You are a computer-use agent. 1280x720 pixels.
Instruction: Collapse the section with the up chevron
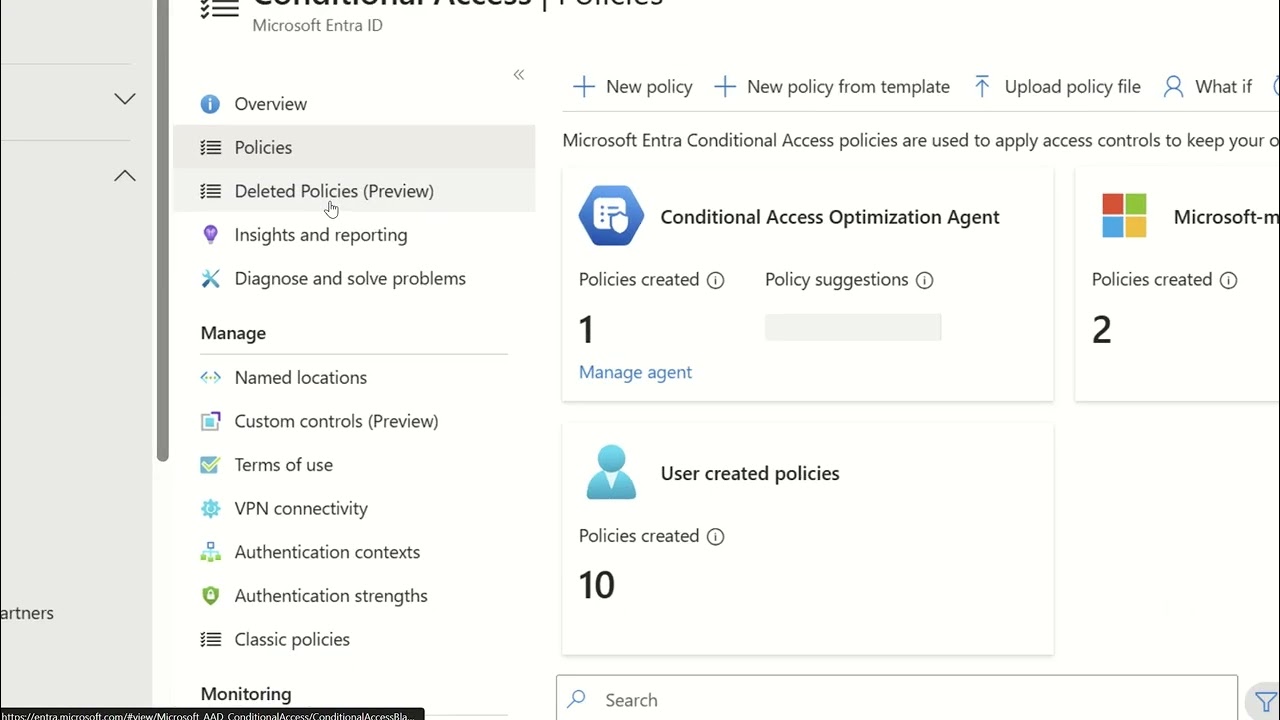[x=125, y=176]
